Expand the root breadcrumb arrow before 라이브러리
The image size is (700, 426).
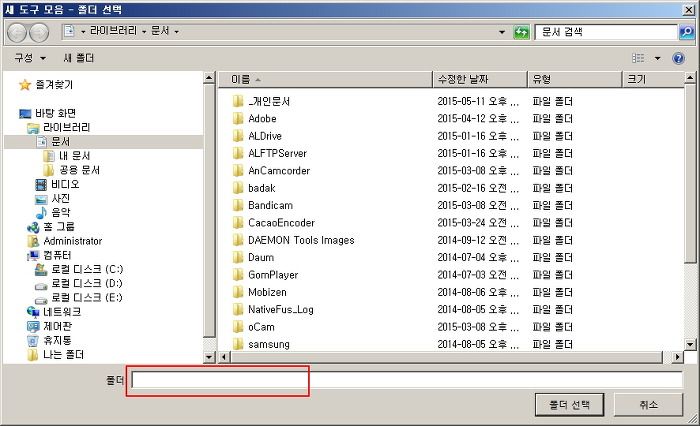click(x=83, y=32)
